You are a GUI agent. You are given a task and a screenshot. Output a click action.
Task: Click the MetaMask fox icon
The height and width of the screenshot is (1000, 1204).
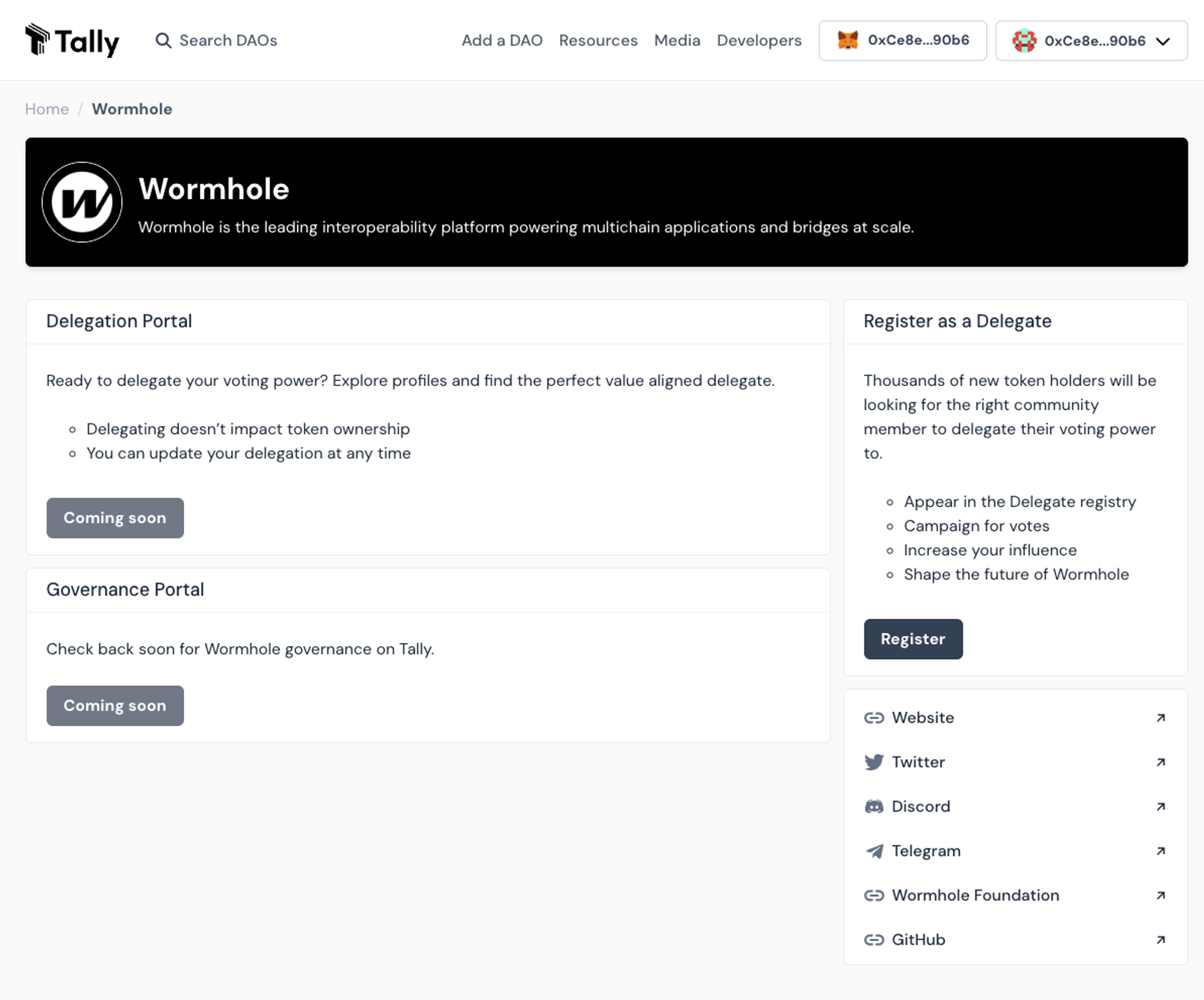848,40
